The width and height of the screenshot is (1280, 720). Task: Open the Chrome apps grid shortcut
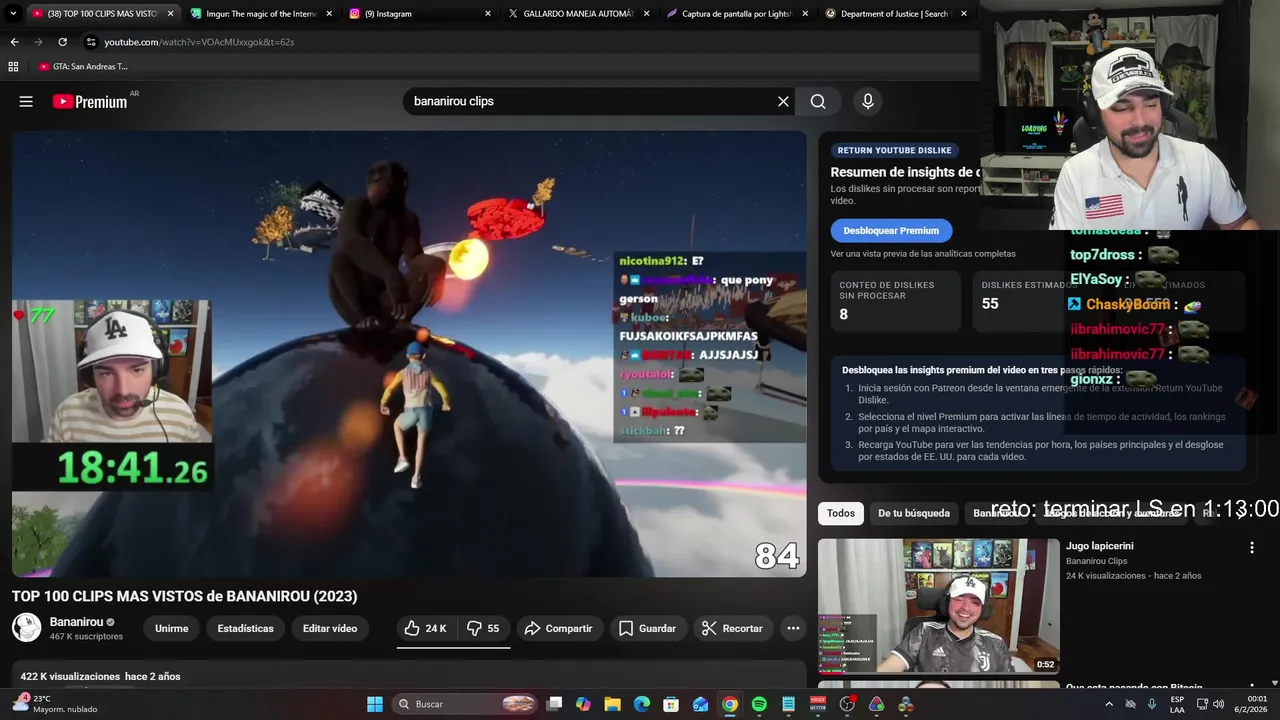[13, 66]
